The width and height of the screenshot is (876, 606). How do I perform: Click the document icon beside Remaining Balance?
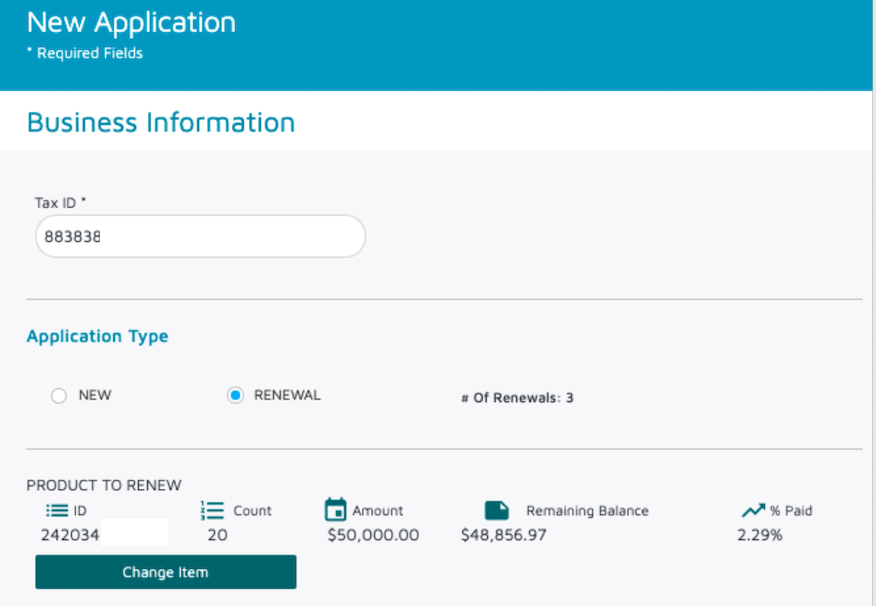click(x=497, y=510)
